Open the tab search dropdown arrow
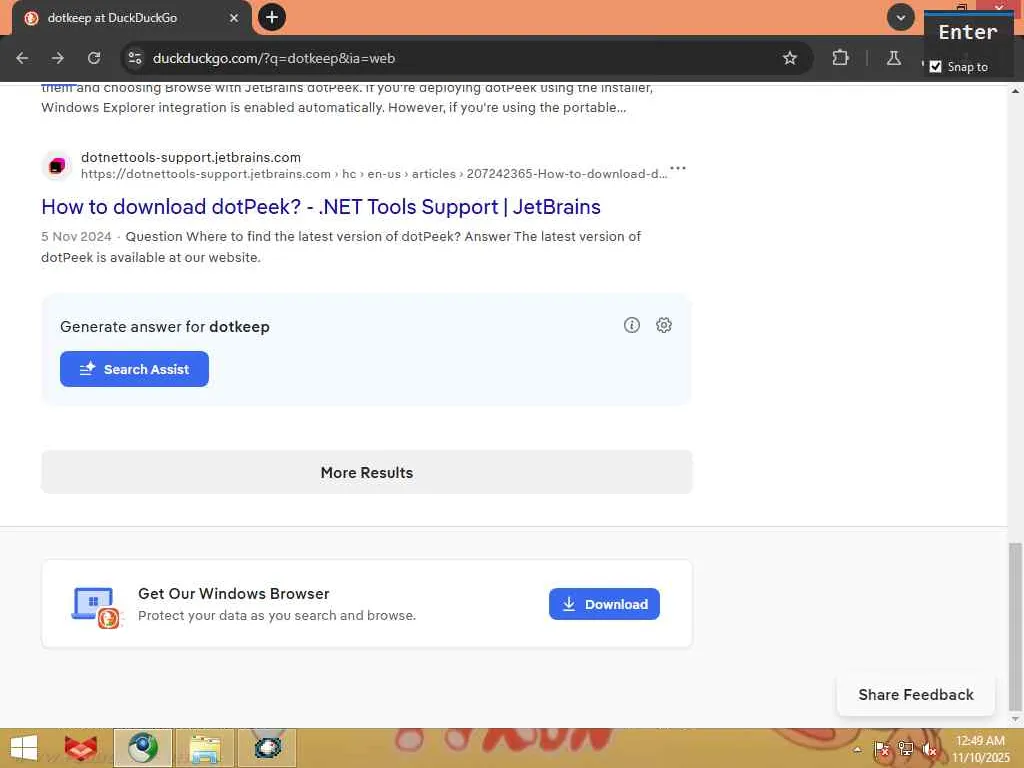Screen dimensions: 1024x768 tap(900, 18)
